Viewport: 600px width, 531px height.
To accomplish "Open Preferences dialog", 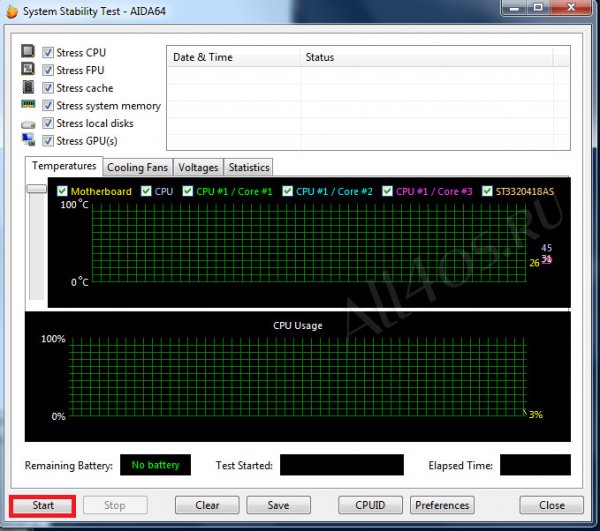I will point(442,505).
